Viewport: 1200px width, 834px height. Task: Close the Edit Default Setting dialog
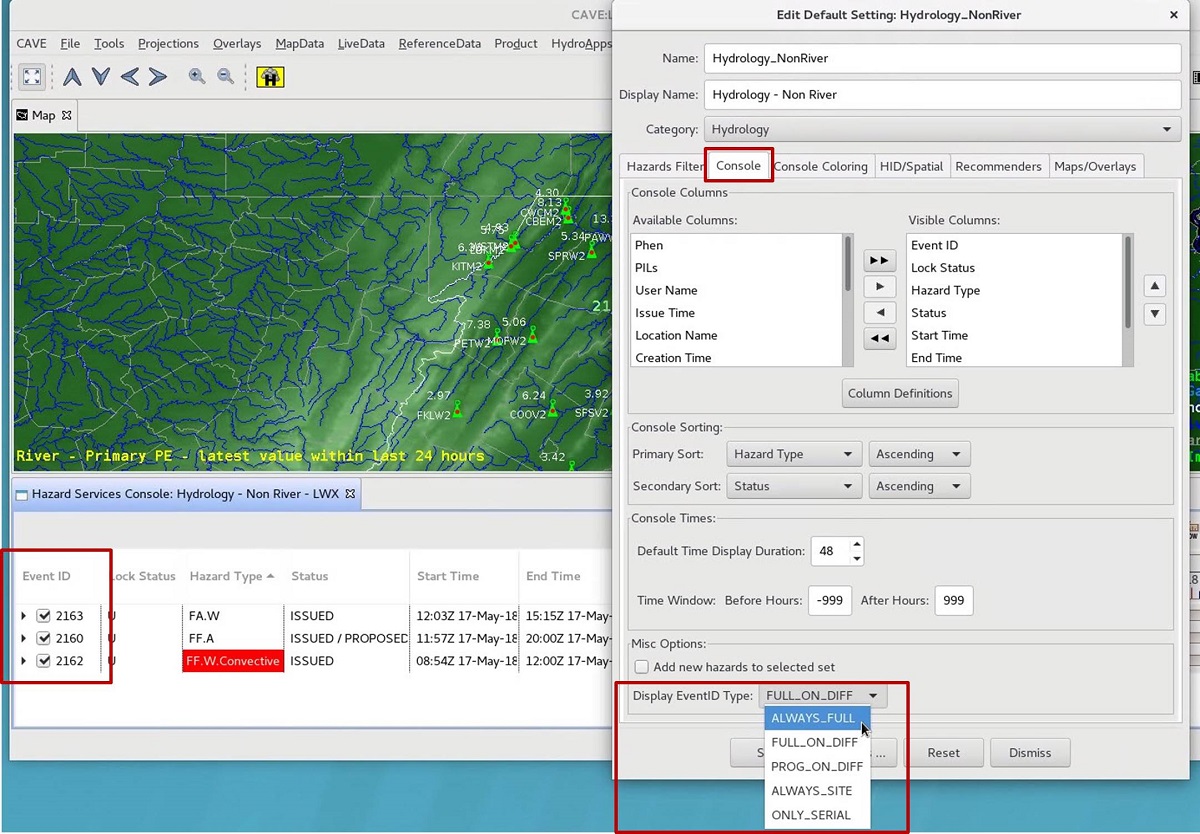[x=1173, y=15]
